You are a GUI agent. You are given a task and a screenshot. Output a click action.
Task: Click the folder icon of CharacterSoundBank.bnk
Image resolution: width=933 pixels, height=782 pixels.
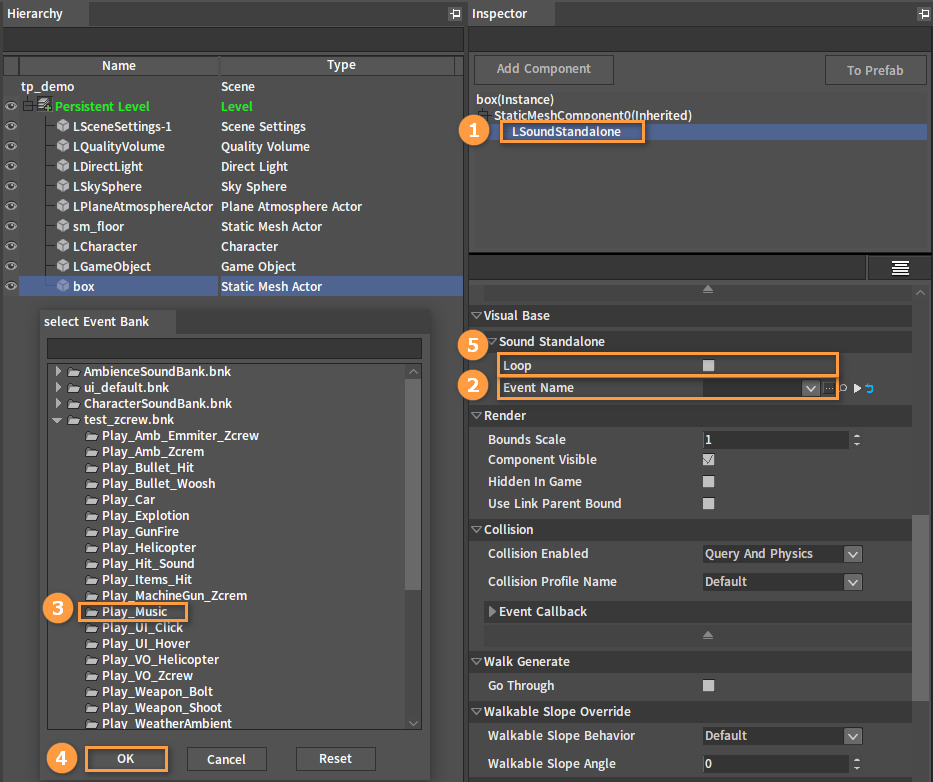(74, 404)
